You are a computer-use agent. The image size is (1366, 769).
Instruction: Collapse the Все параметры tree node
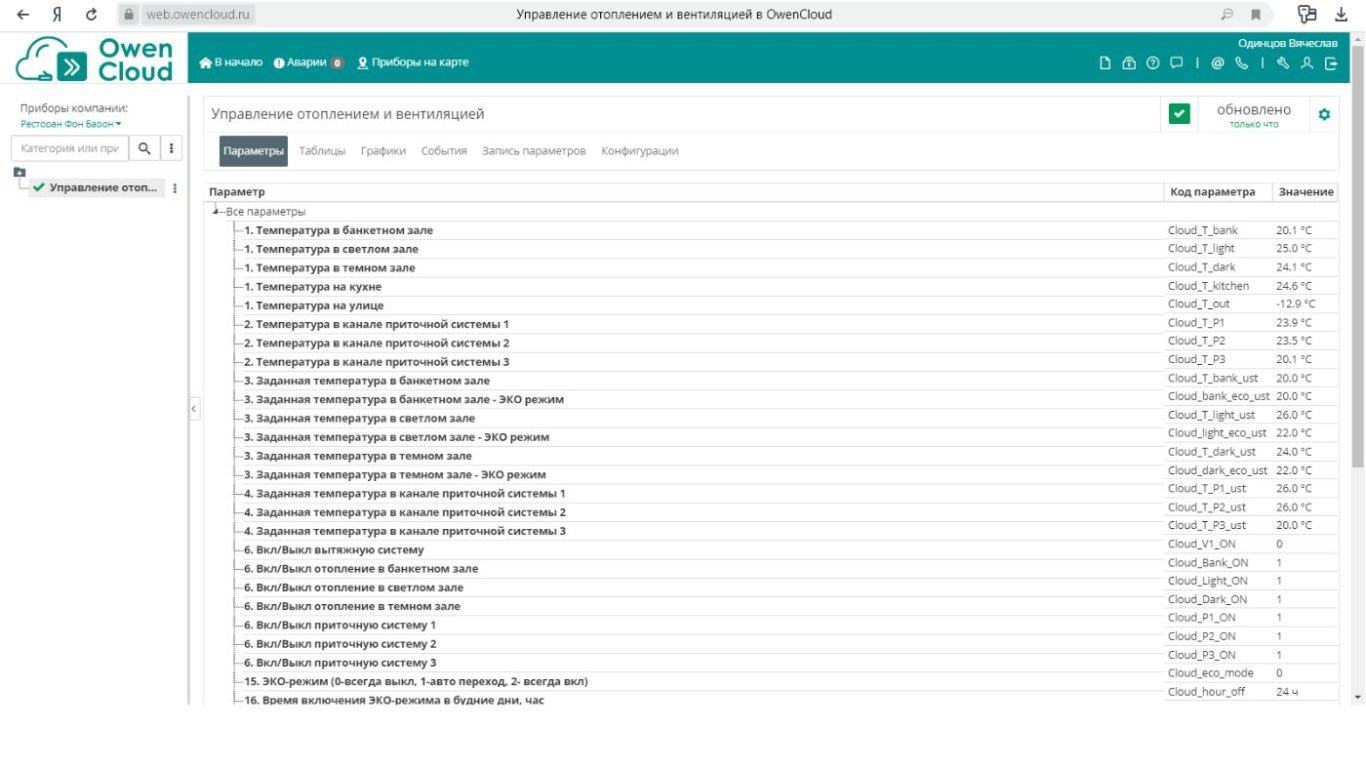[x=216, y=212]
